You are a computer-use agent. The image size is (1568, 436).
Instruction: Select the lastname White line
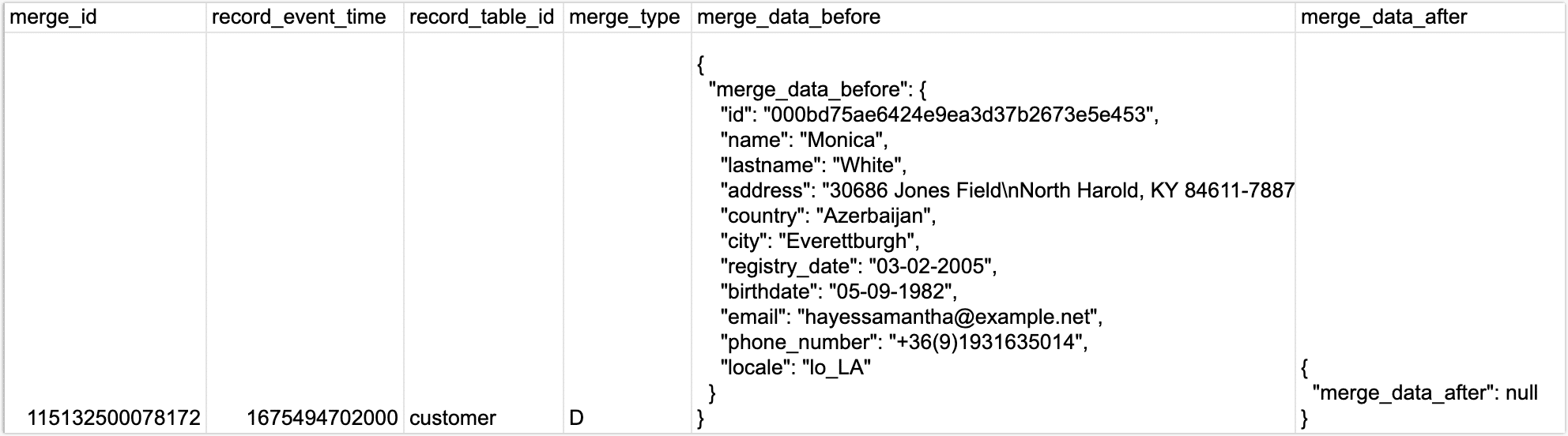point(812,165)
